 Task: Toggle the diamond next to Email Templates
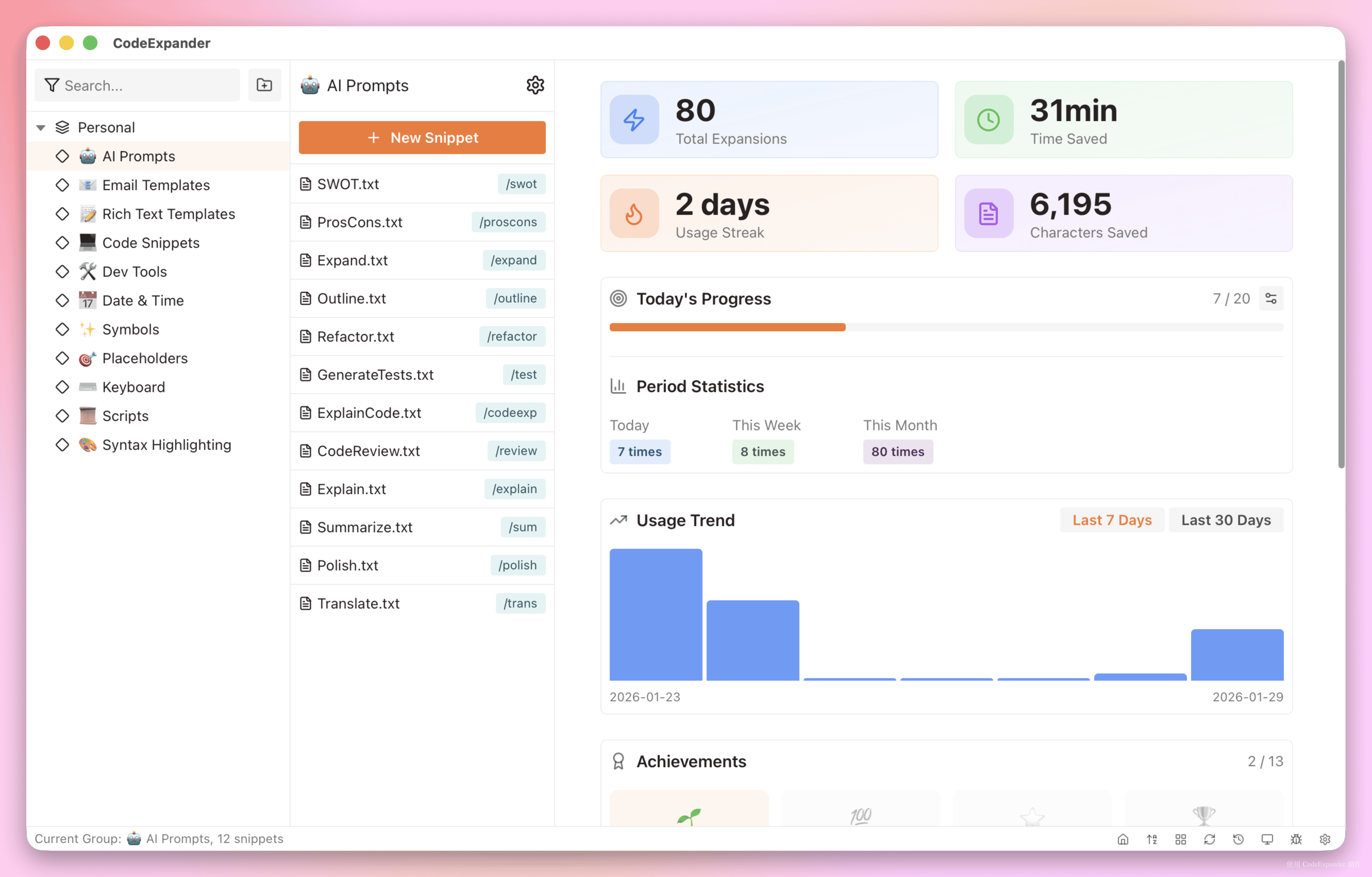pos(63,184)
